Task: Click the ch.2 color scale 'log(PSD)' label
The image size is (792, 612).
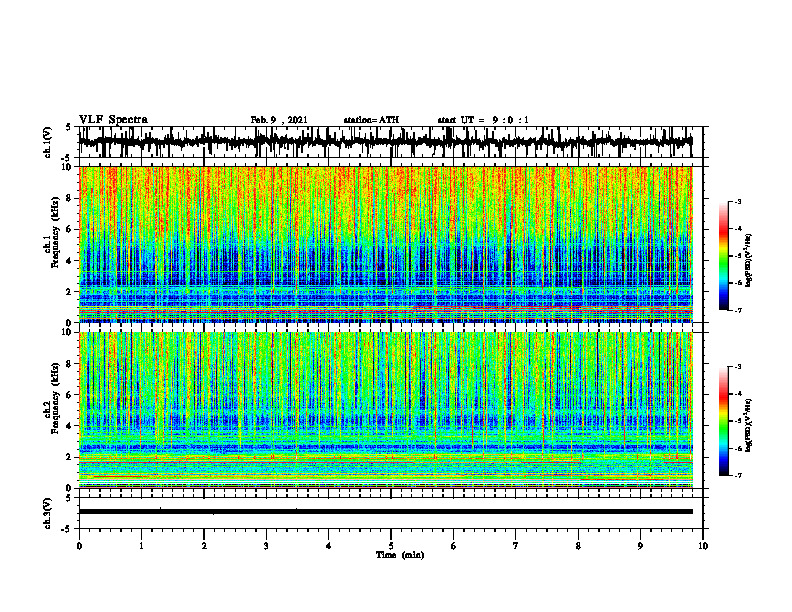Action: pyautogui.click(x=748, y=426)
